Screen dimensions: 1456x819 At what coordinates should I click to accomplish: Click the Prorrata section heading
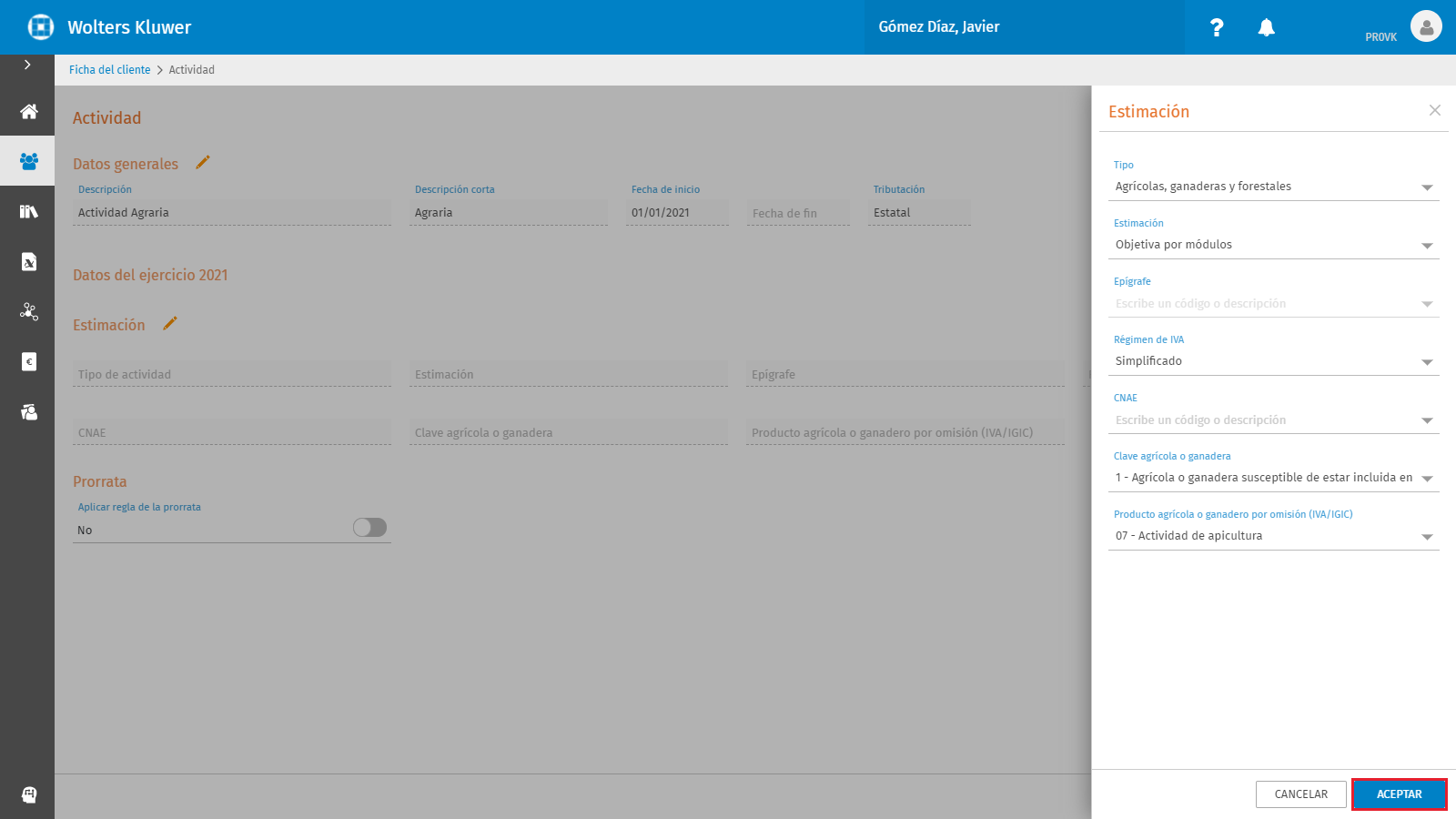100,481
